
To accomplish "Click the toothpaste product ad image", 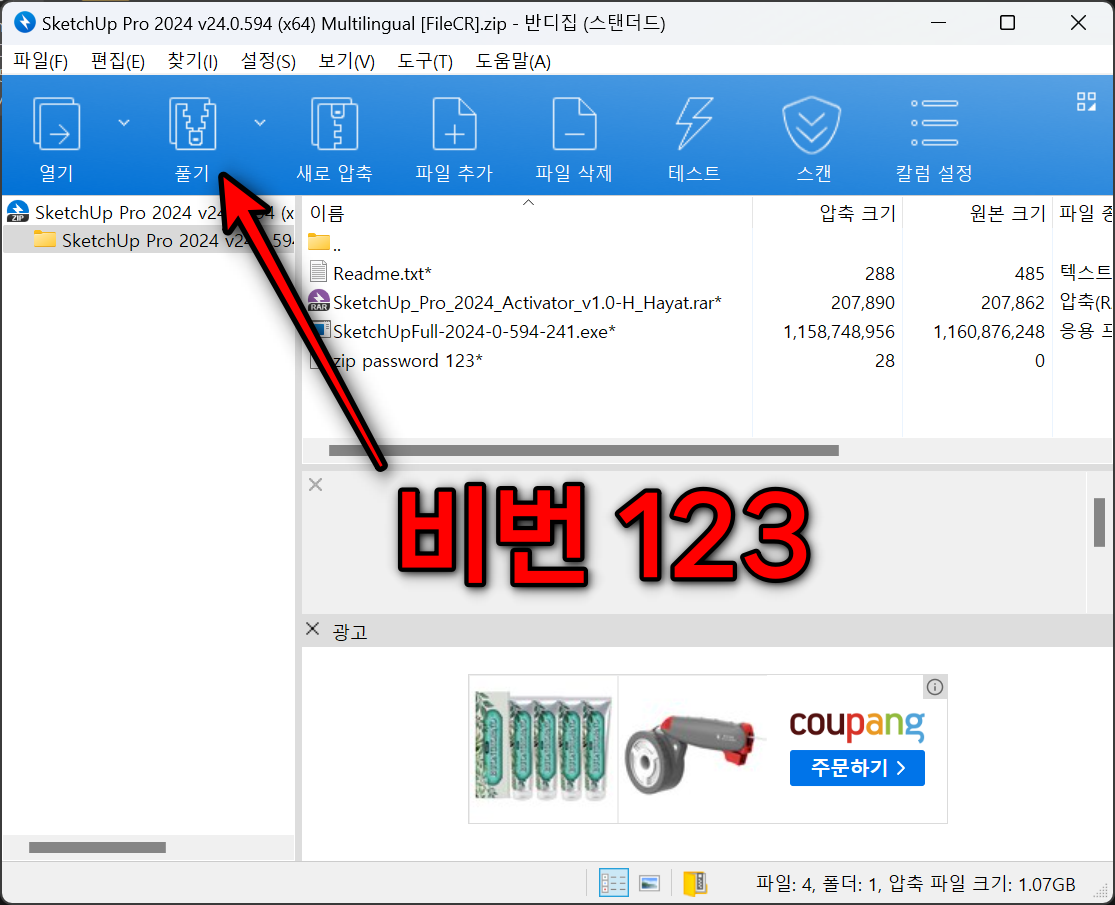I will click(543, 746).
